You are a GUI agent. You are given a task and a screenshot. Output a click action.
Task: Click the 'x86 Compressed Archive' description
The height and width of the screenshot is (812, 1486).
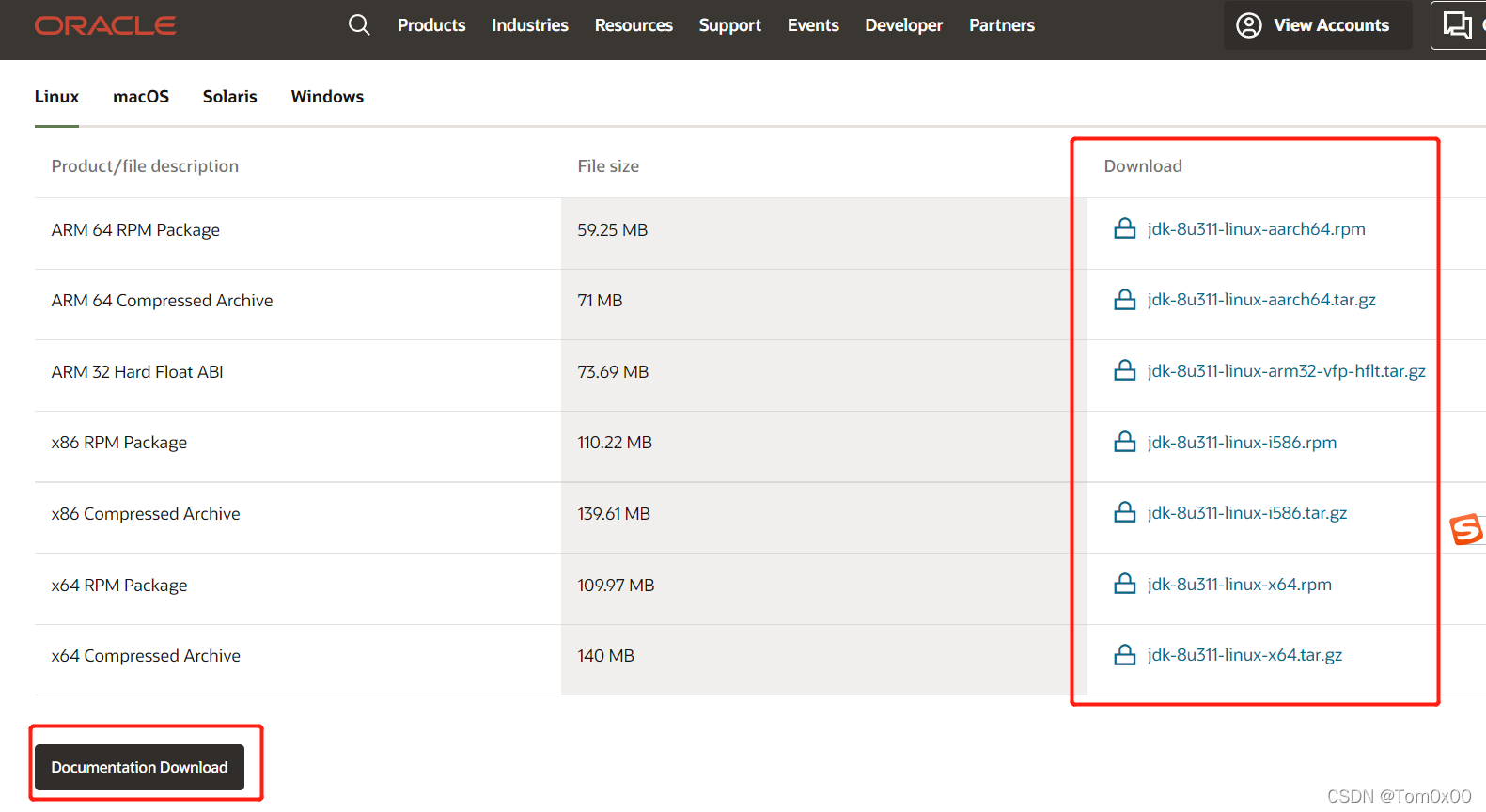pyautogui.click(x=146, y=514)
